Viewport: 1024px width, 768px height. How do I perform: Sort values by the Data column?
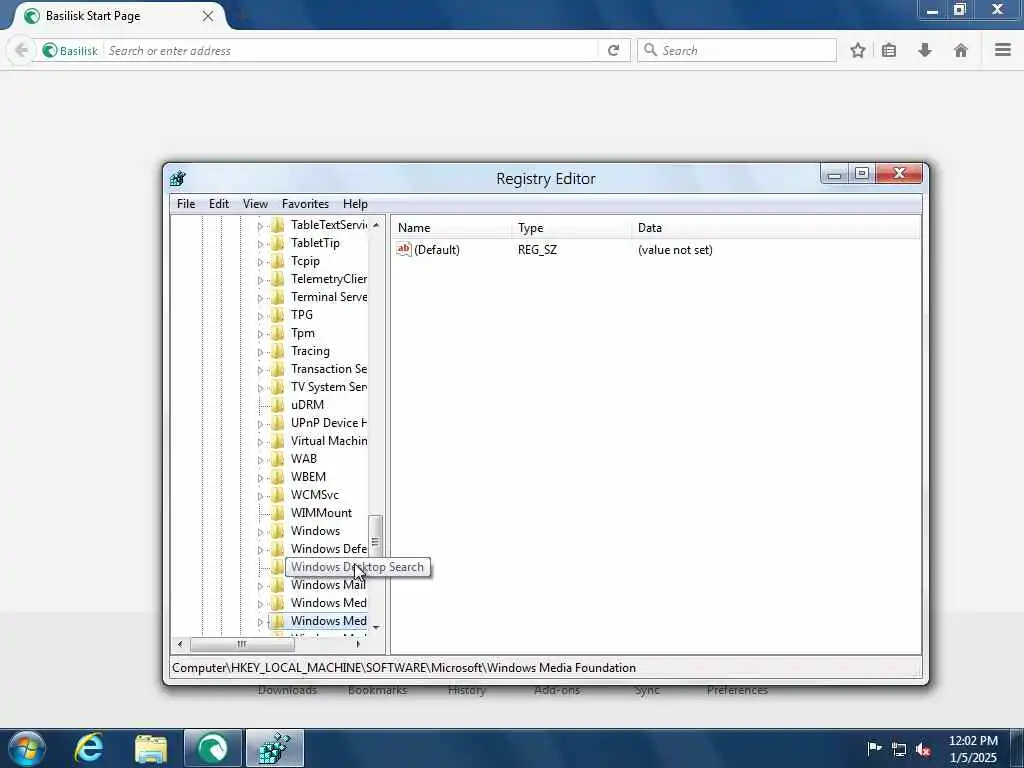point(776,228)
